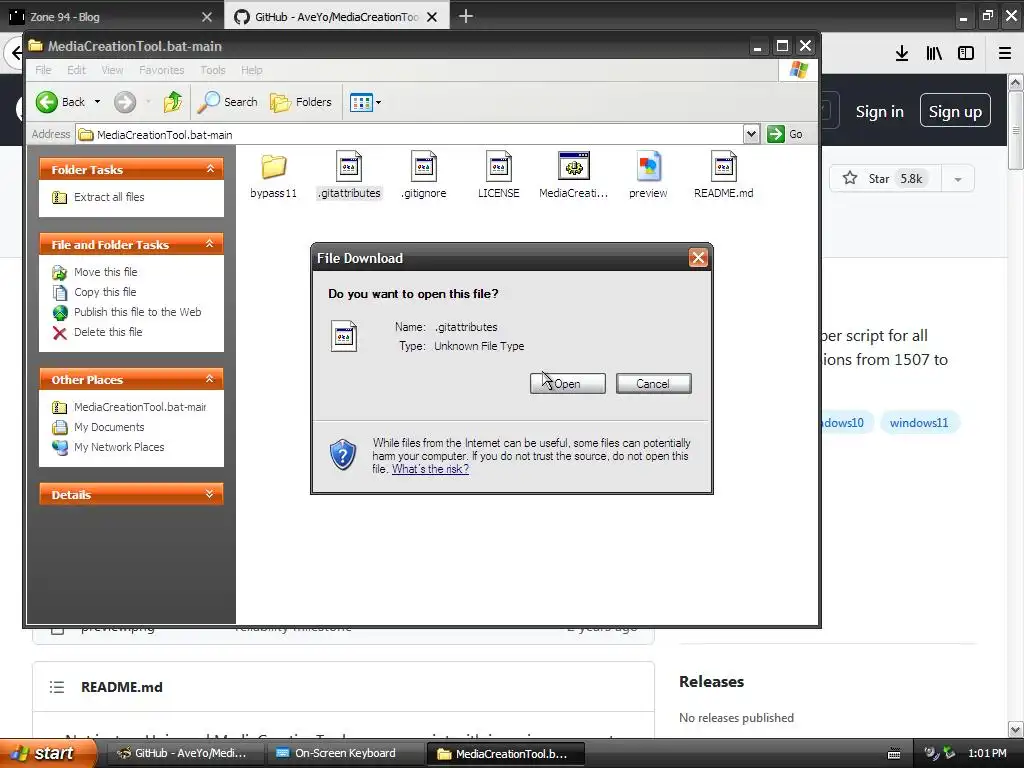Collapse File and Folder Tasks panel
The width and height of the screenshot is (1024, 768).
point(210,244)
